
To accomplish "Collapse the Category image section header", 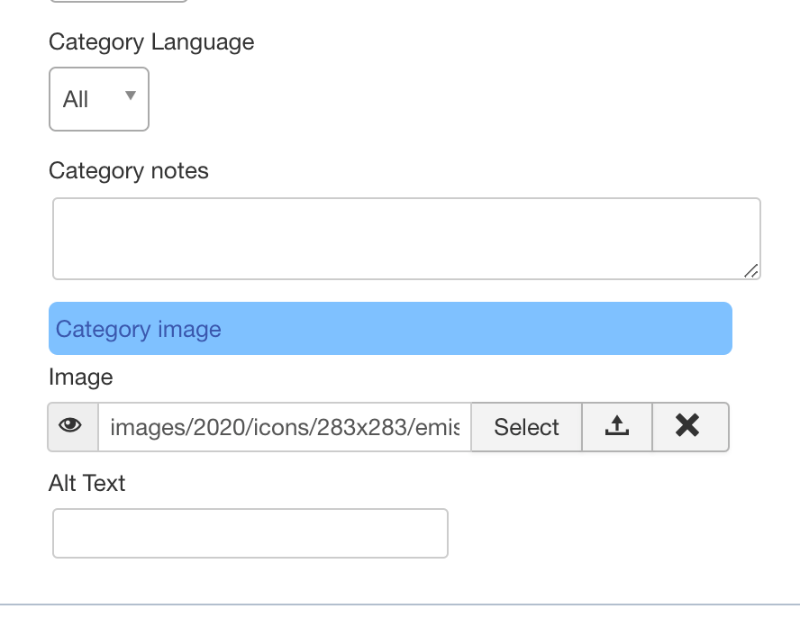I will point(390,329).
